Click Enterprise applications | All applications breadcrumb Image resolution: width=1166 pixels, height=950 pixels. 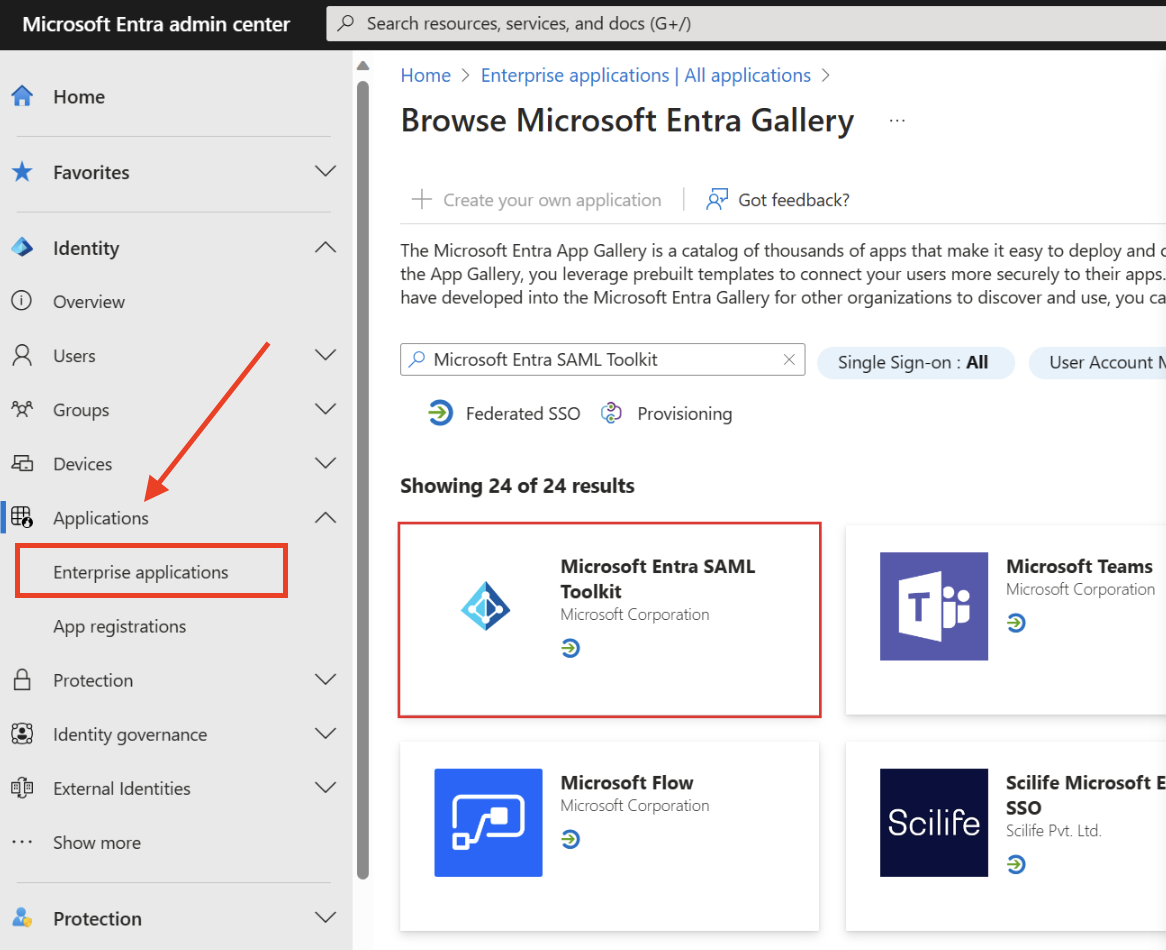pos(645,75)
